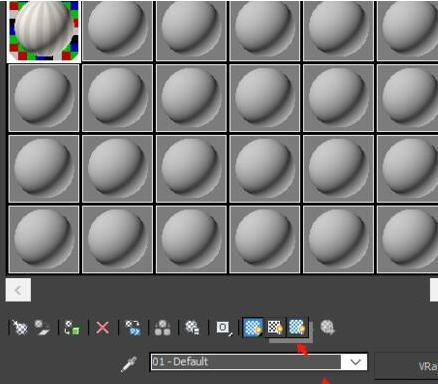
Task: Select sample slot in row one, column two
Action: click(x=118, y=31)
